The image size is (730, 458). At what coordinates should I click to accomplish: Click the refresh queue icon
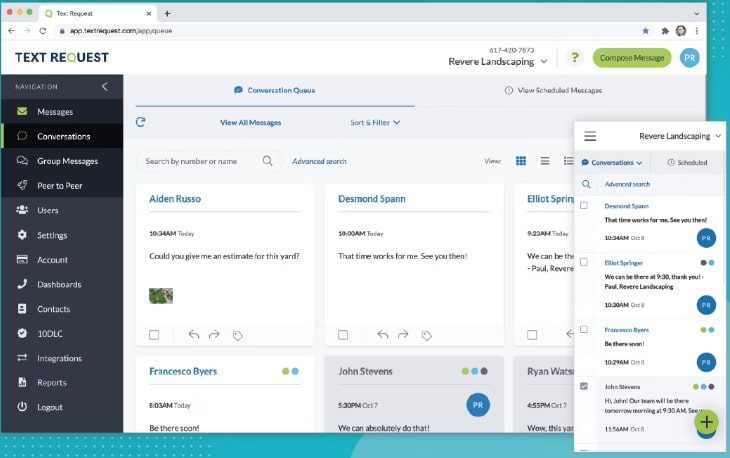(x=141, y=122)
